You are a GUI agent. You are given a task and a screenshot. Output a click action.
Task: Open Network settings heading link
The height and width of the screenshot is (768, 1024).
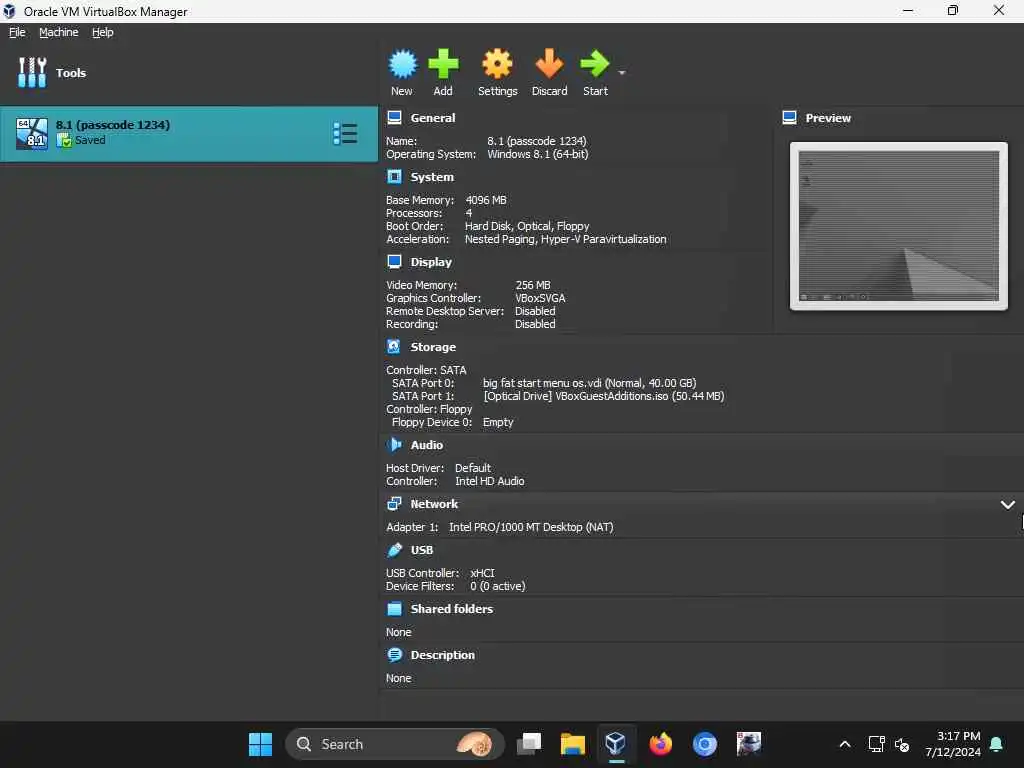434,504
